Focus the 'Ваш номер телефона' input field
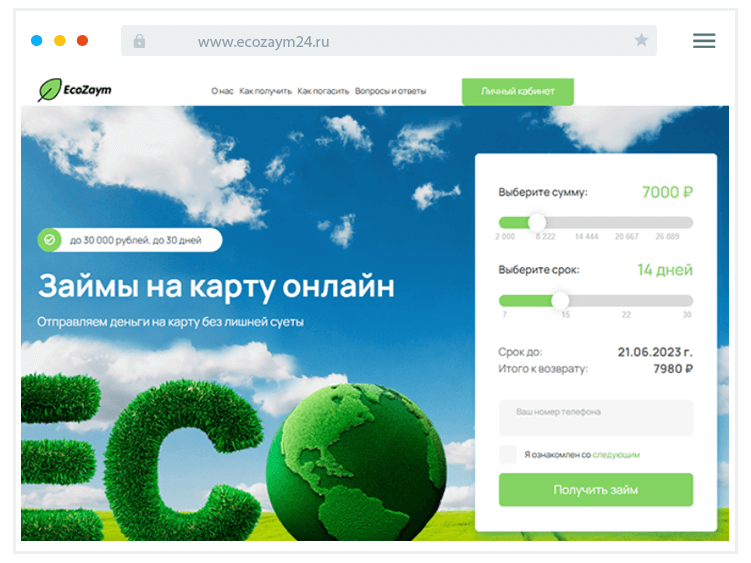The image size is (751, 563). coord(595,418)
